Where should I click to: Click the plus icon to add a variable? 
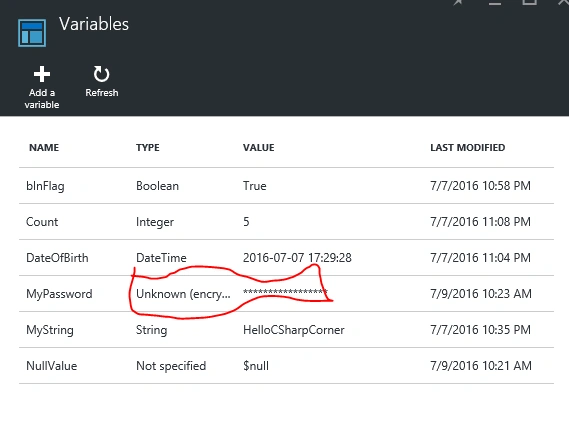[x=42, y=74]
